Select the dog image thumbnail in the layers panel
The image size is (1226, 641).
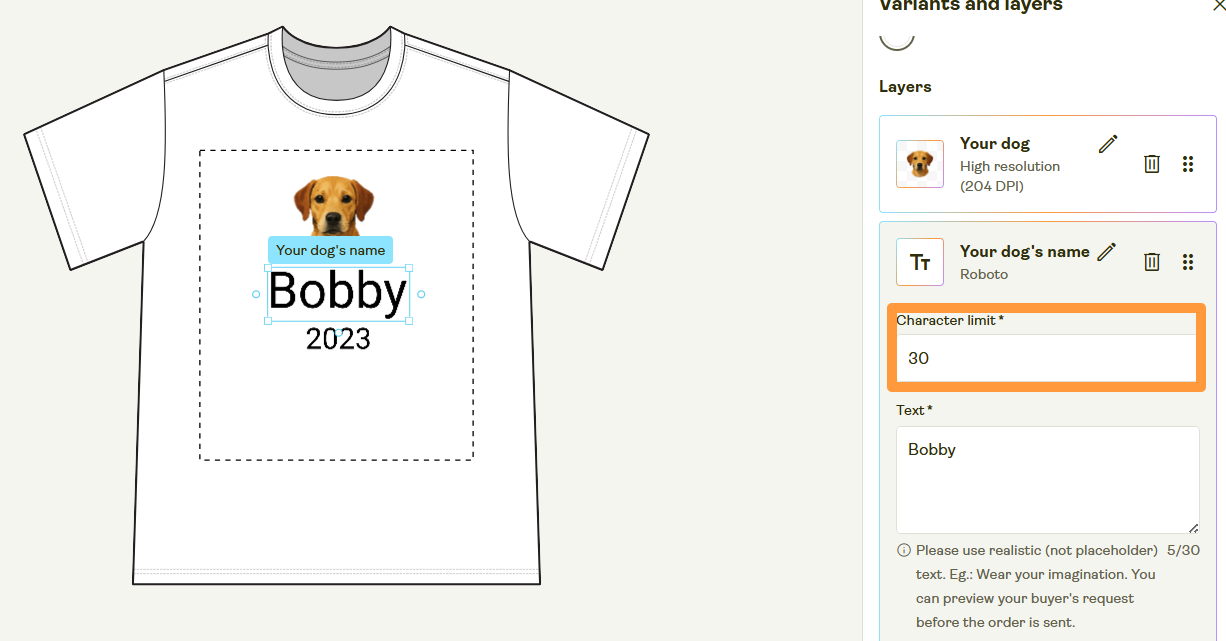919,163
